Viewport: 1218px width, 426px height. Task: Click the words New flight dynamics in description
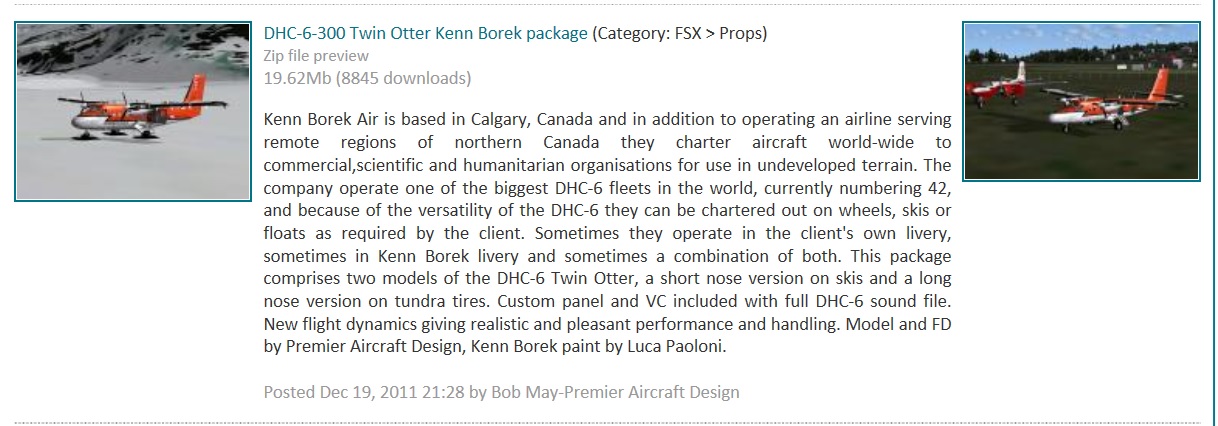point(330,325)
